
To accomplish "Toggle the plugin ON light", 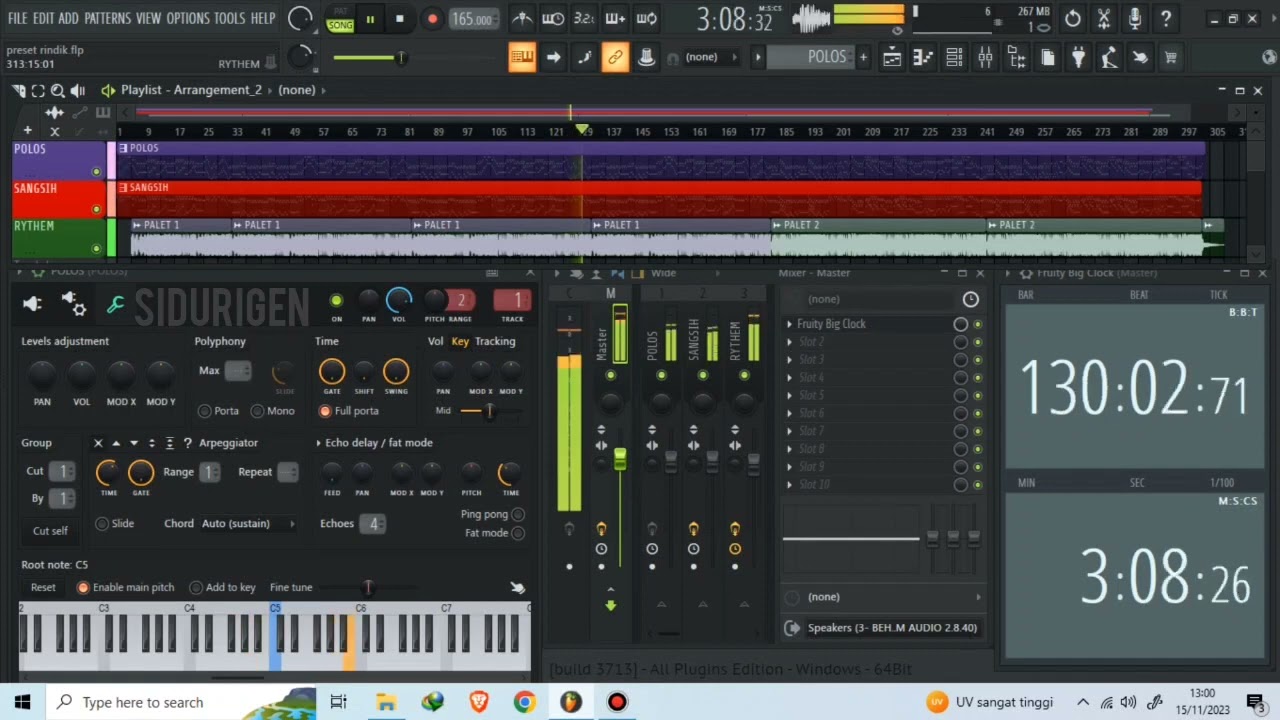I will 336,300.
